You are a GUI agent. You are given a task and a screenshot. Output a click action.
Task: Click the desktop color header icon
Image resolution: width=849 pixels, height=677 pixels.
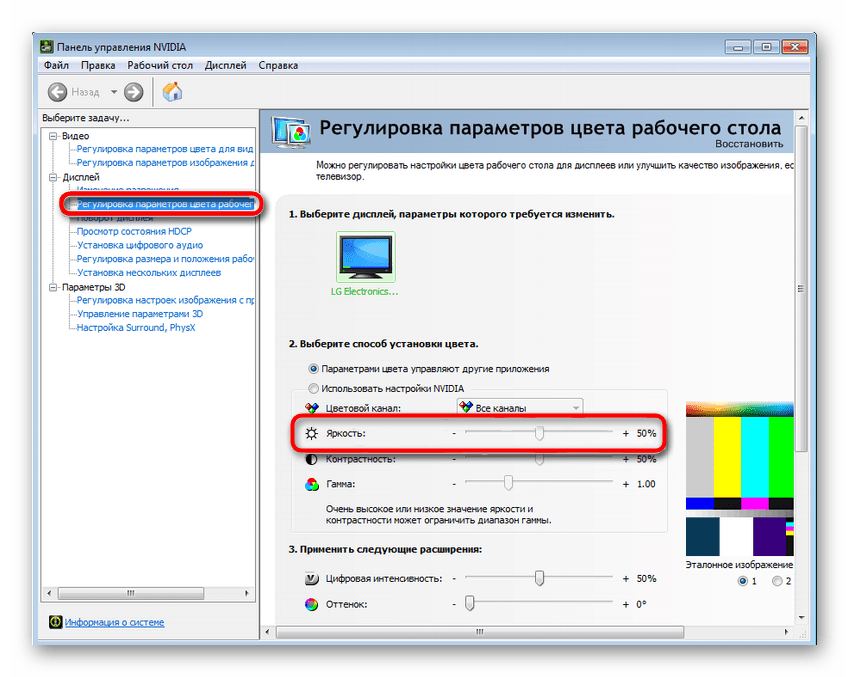coord(291,132)
